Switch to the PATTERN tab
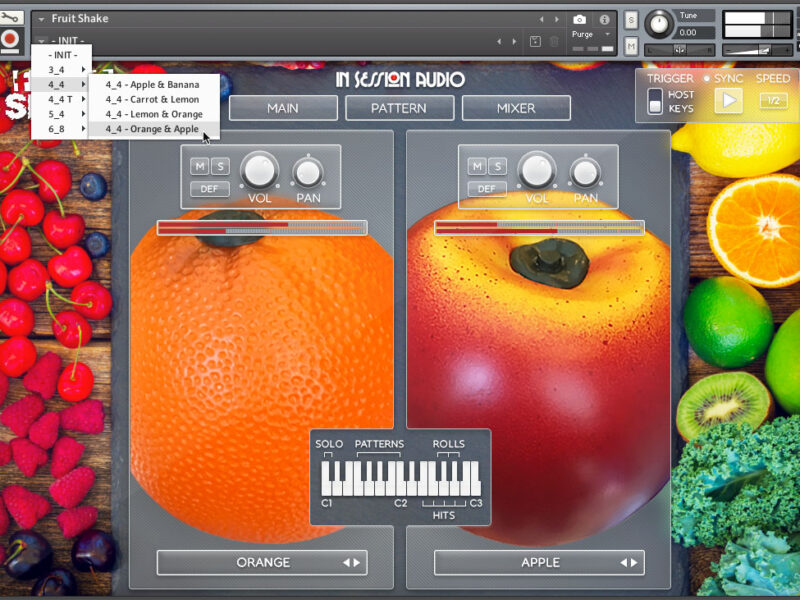The image size is (800, 600). [399, 108]
